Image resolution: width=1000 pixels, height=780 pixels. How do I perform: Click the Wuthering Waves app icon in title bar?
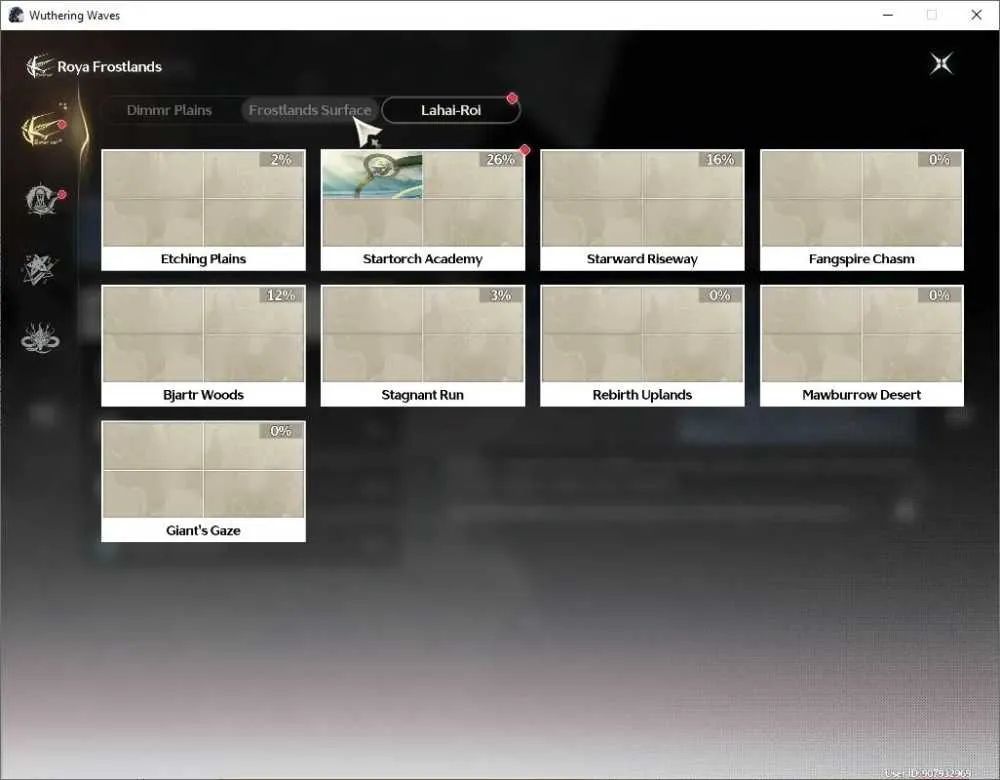click(16, 15)
